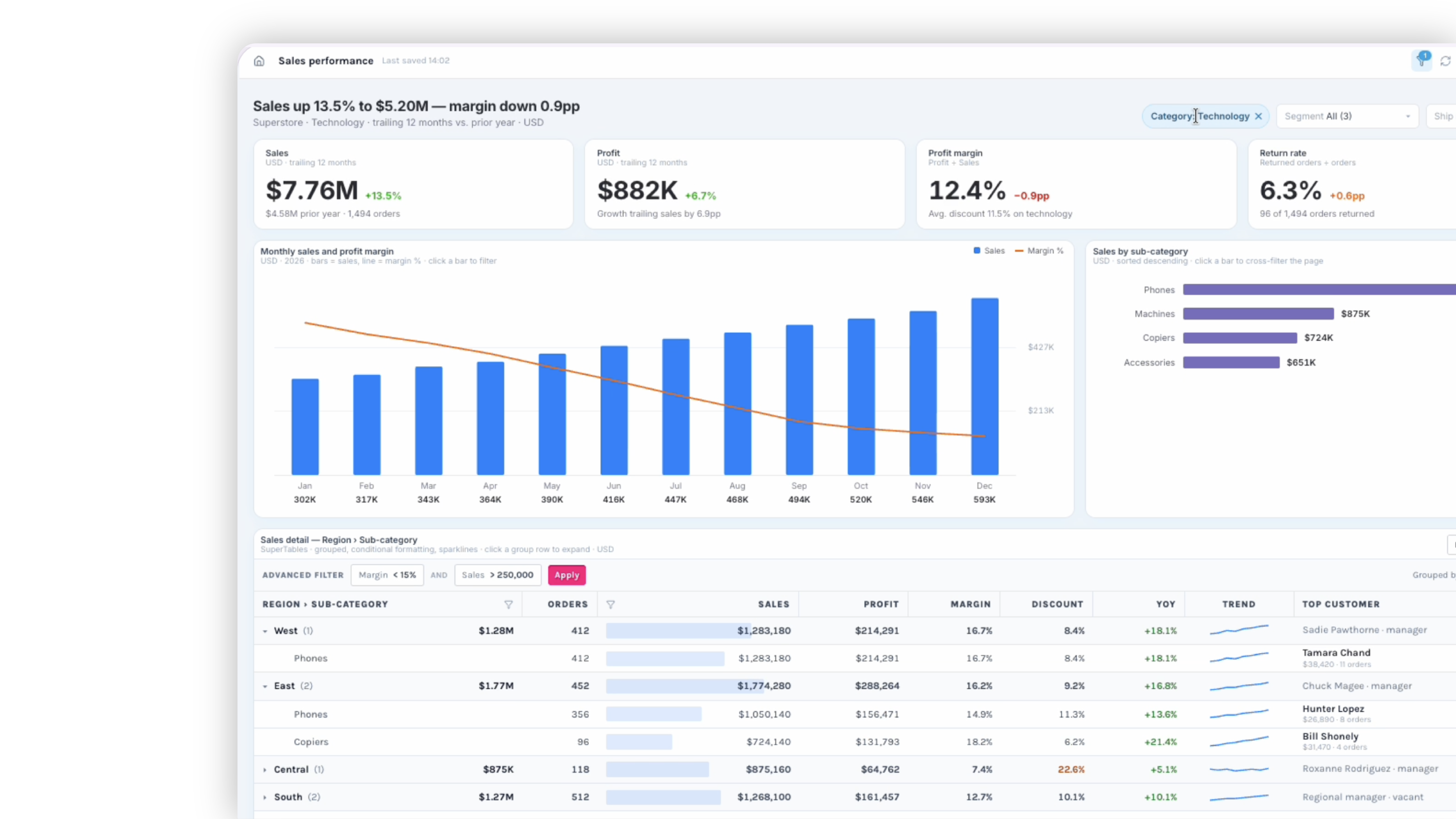The width and height of the screenshot is (1456, 819).
Task: Click the filter funnel in Region column header
Action: pyautogui.click(x=508, y=605)
